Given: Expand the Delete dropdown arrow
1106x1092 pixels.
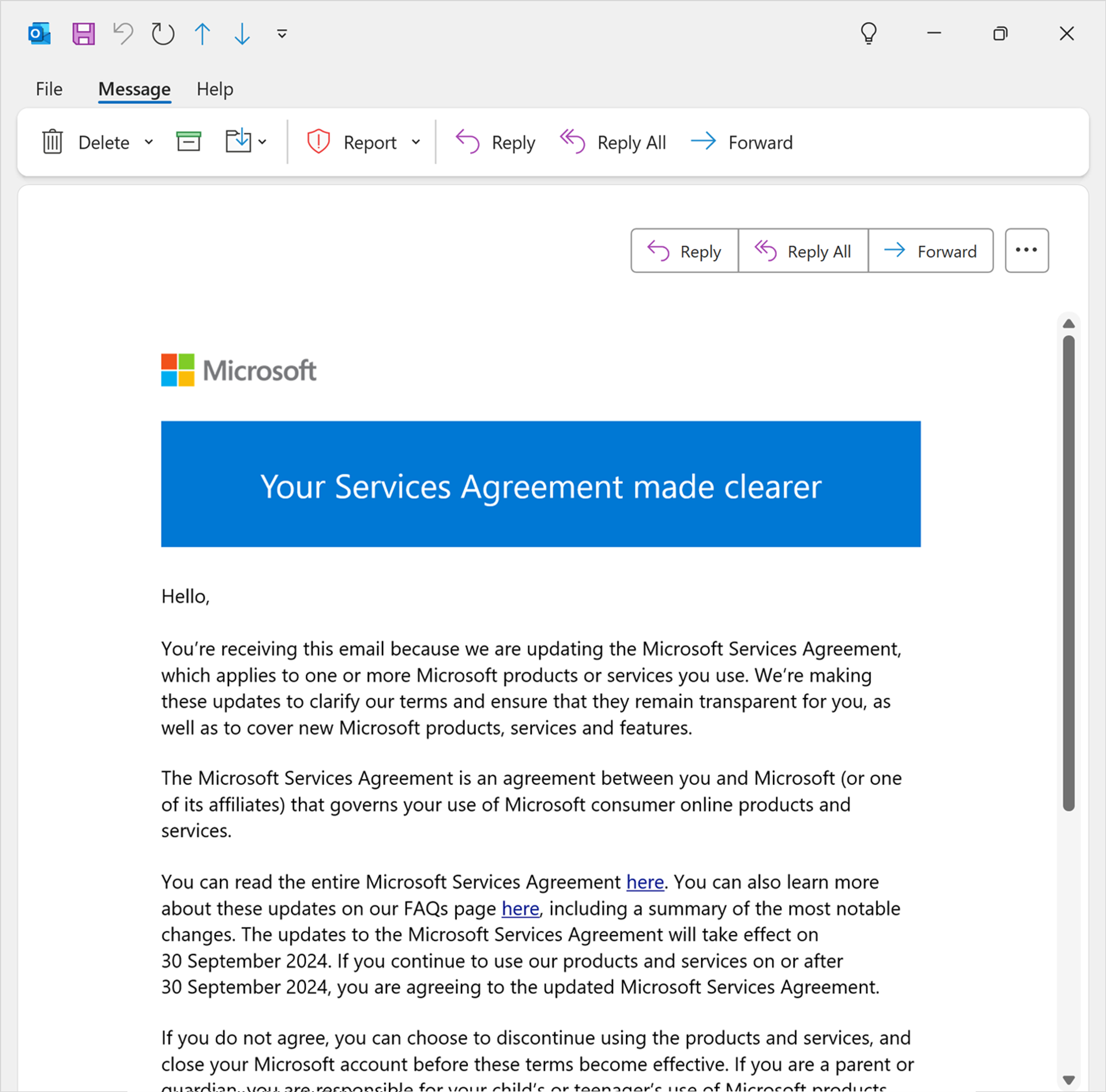Looking at the screenshot, I should [149, 141].
